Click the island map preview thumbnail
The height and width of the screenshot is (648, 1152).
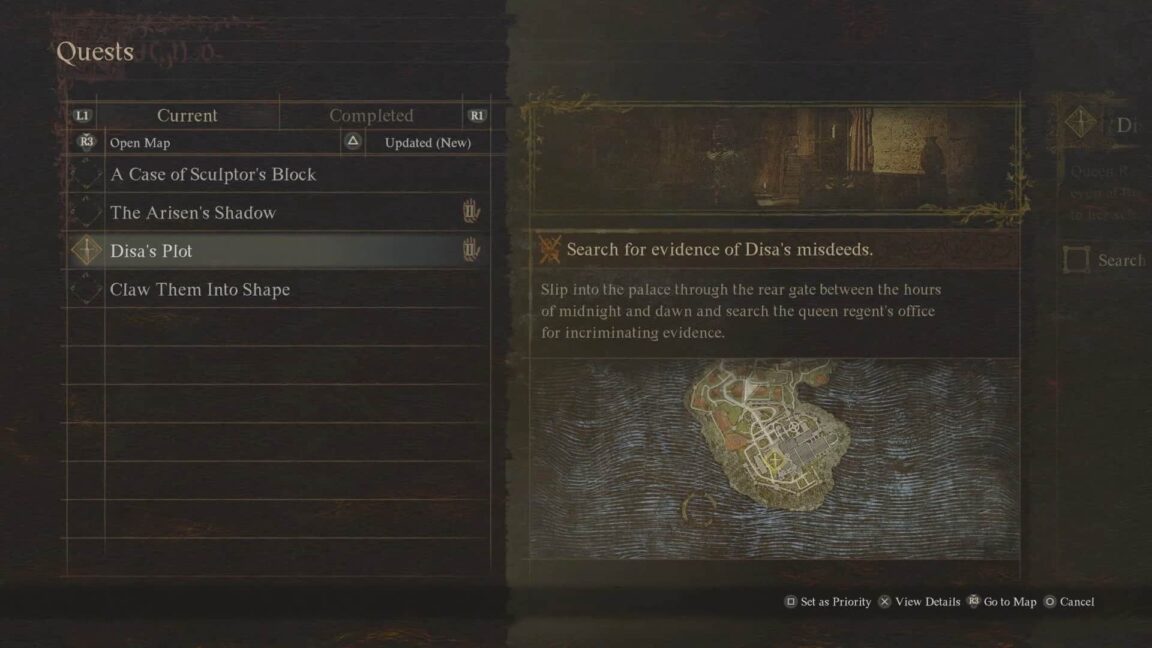[774, 458]
